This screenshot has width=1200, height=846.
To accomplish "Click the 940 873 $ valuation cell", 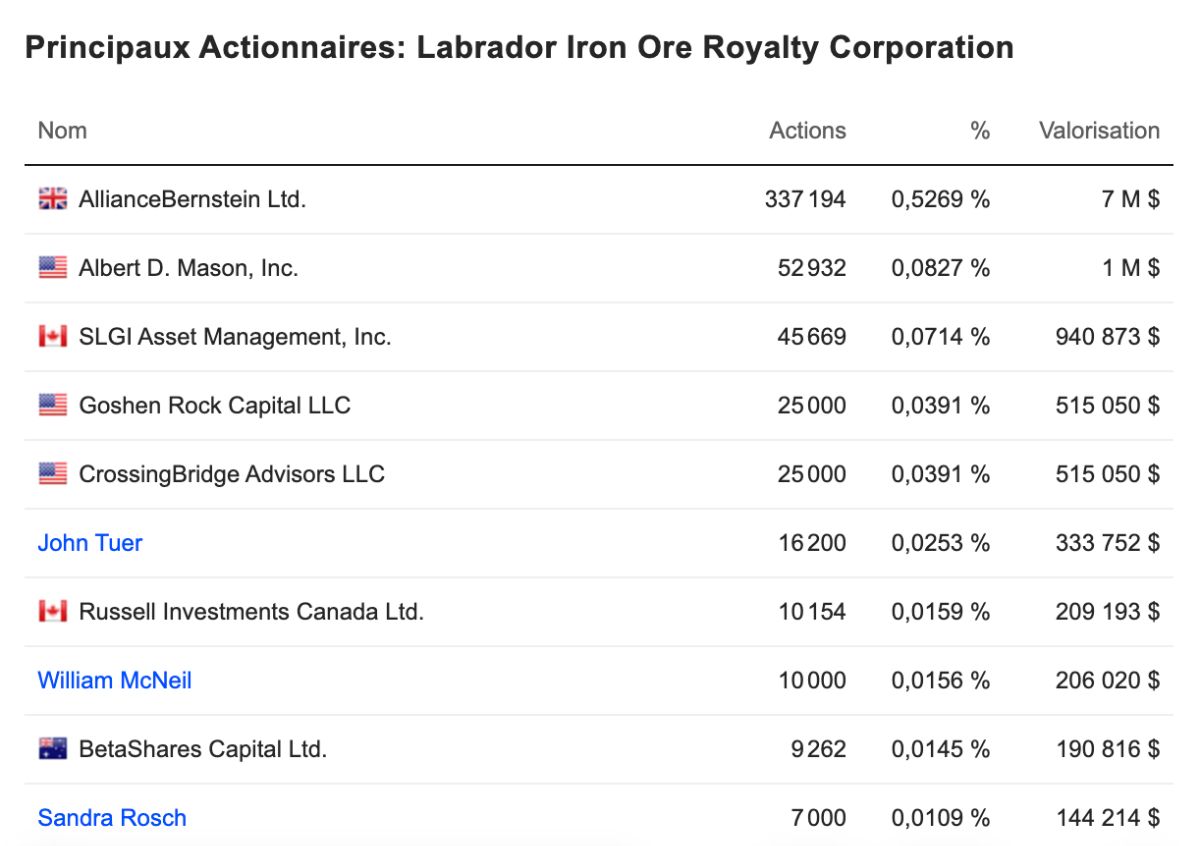I will pyautogui.click(x=1107, y=337).
